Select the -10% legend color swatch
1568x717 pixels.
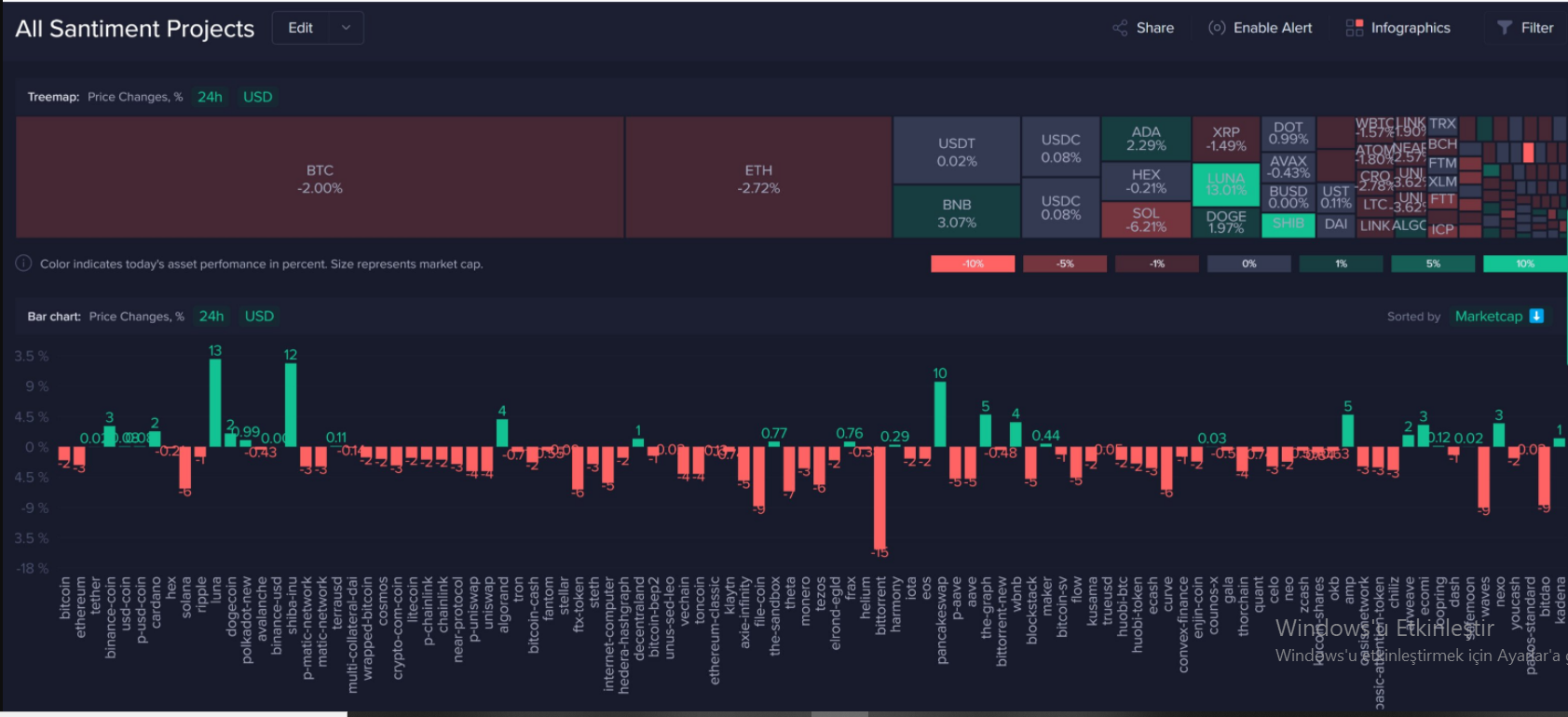[973, 264]
